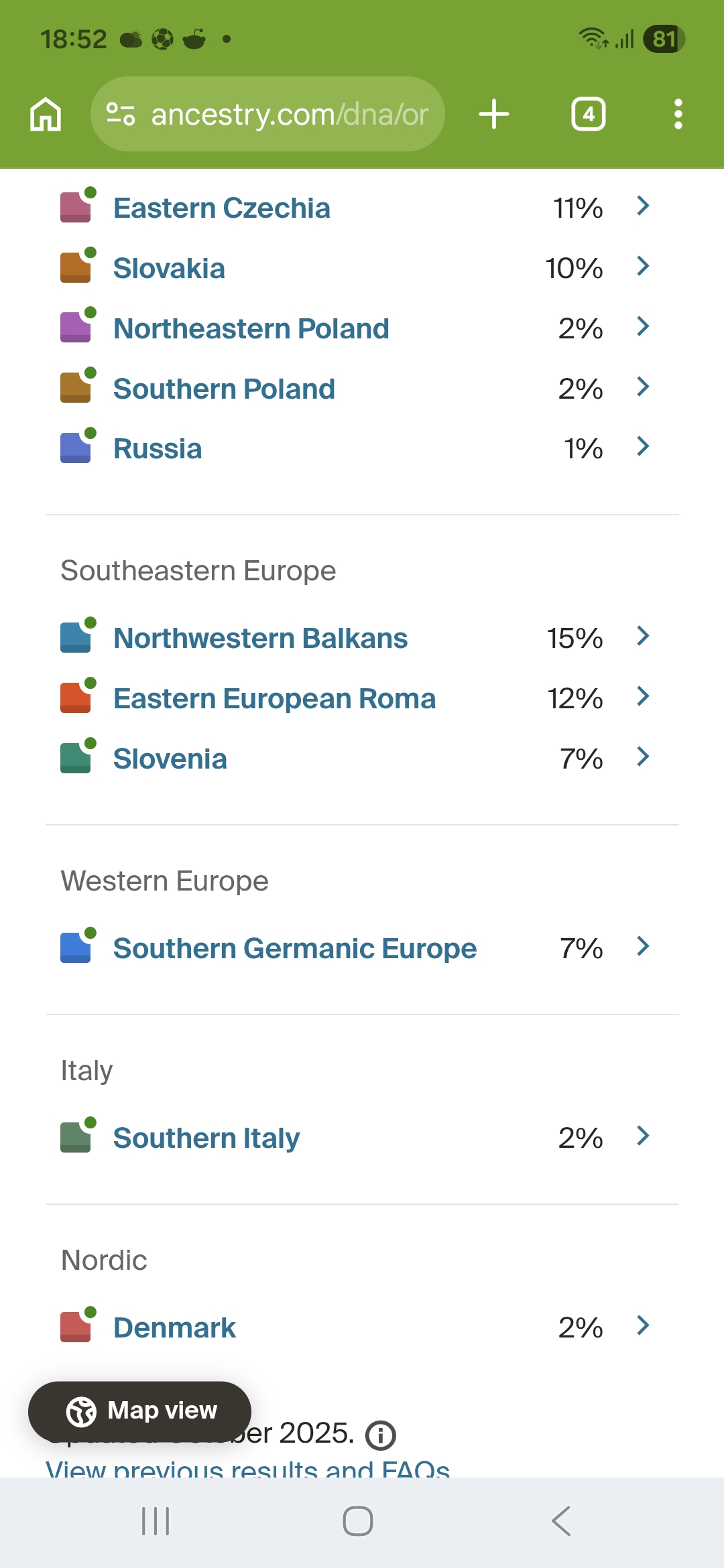Viewport: 724px width, 1568px height.
Task: Open a new browser tab
Action: 494,114
